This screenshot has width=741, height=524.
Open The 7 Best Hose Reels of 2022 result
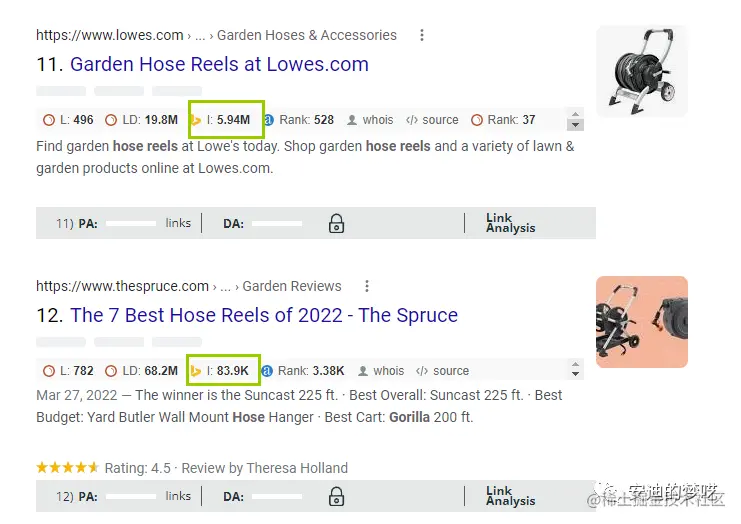(264, 315)
